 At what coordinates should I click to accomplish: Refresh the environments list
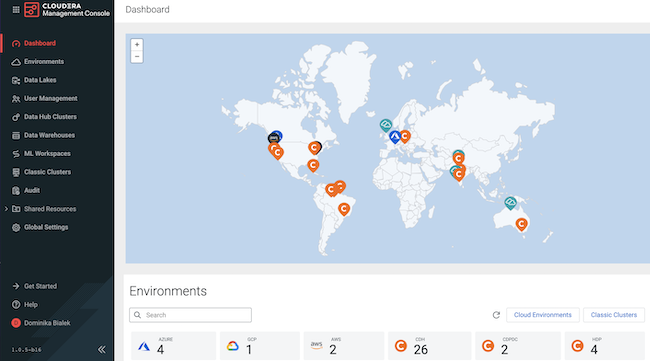(496, 315)
